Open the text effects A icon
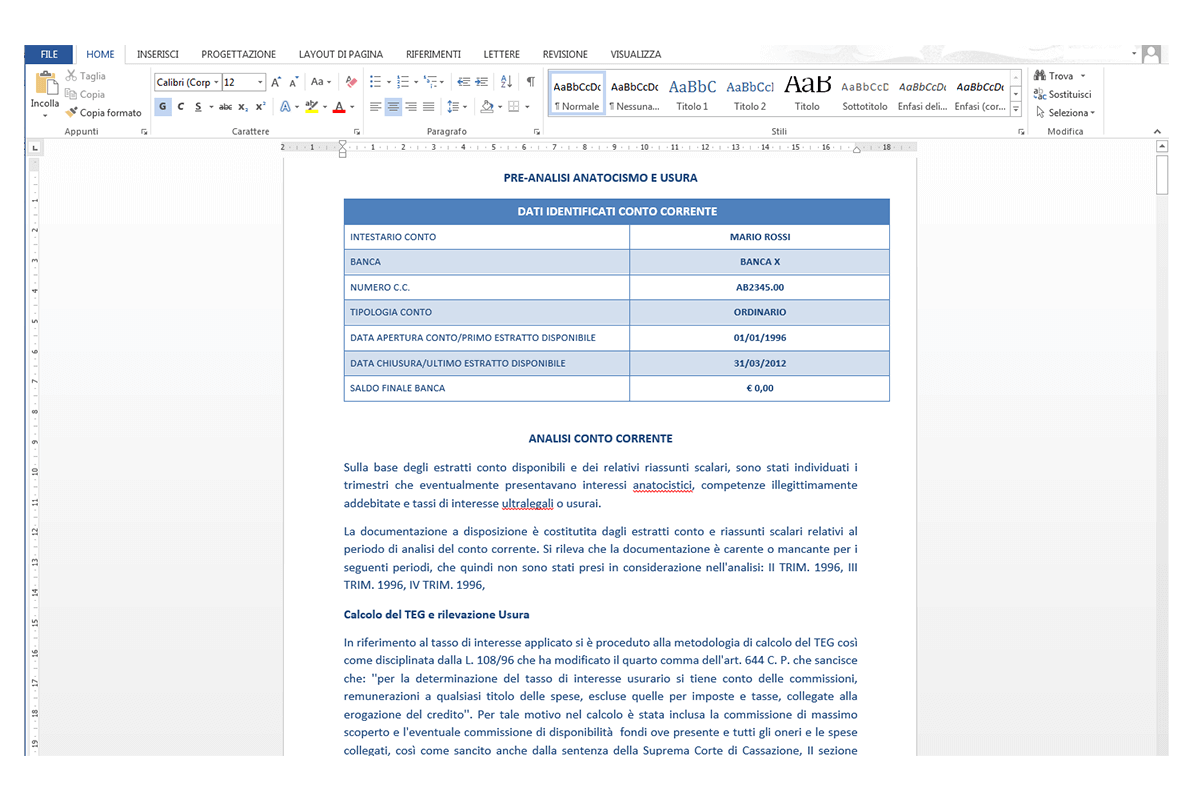 pyautogui.click(x=285, y=107)
